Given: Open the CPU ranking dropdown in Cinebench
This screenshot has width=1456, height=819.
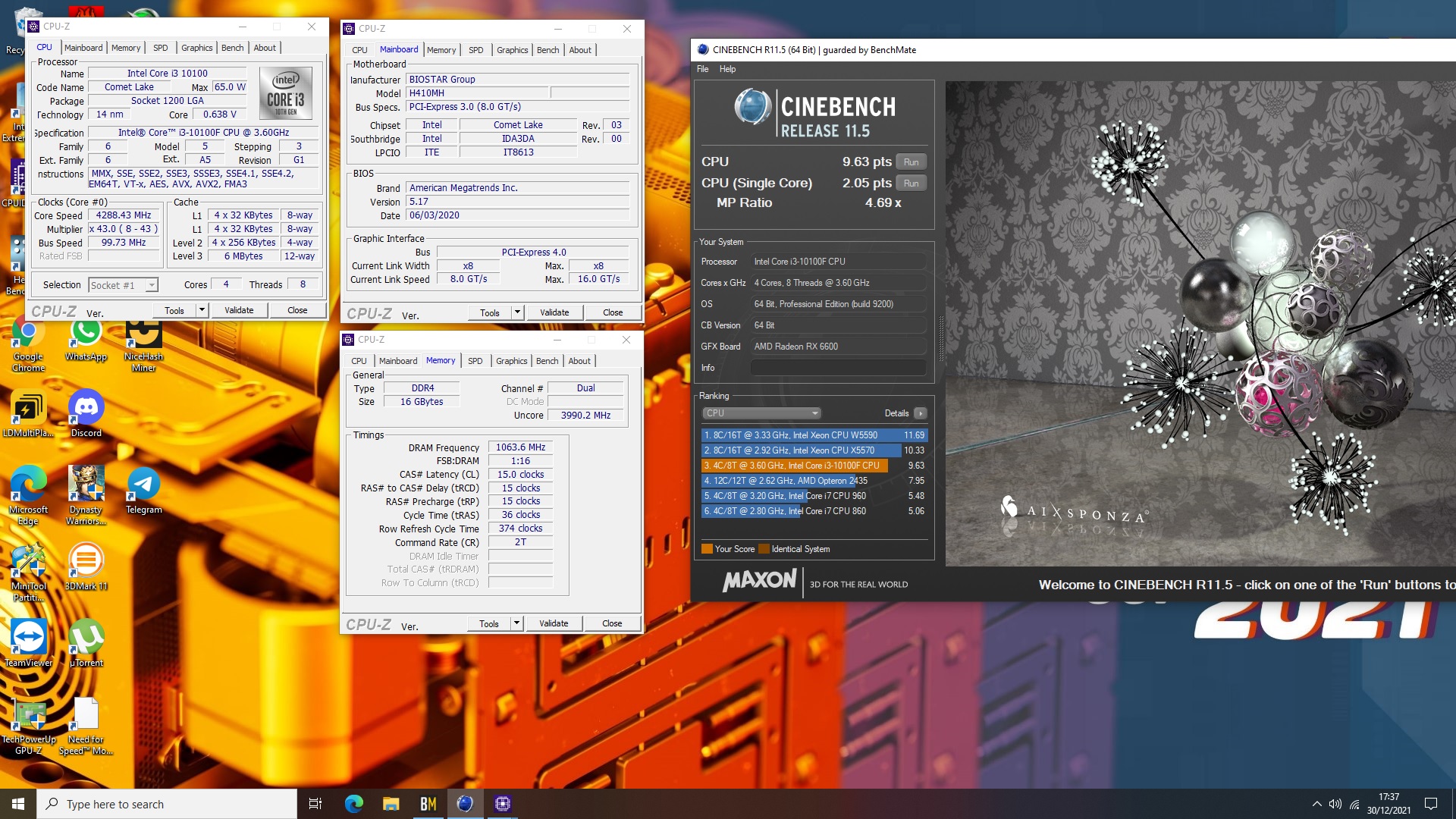Looking at the screenshot, I should 761,413.
